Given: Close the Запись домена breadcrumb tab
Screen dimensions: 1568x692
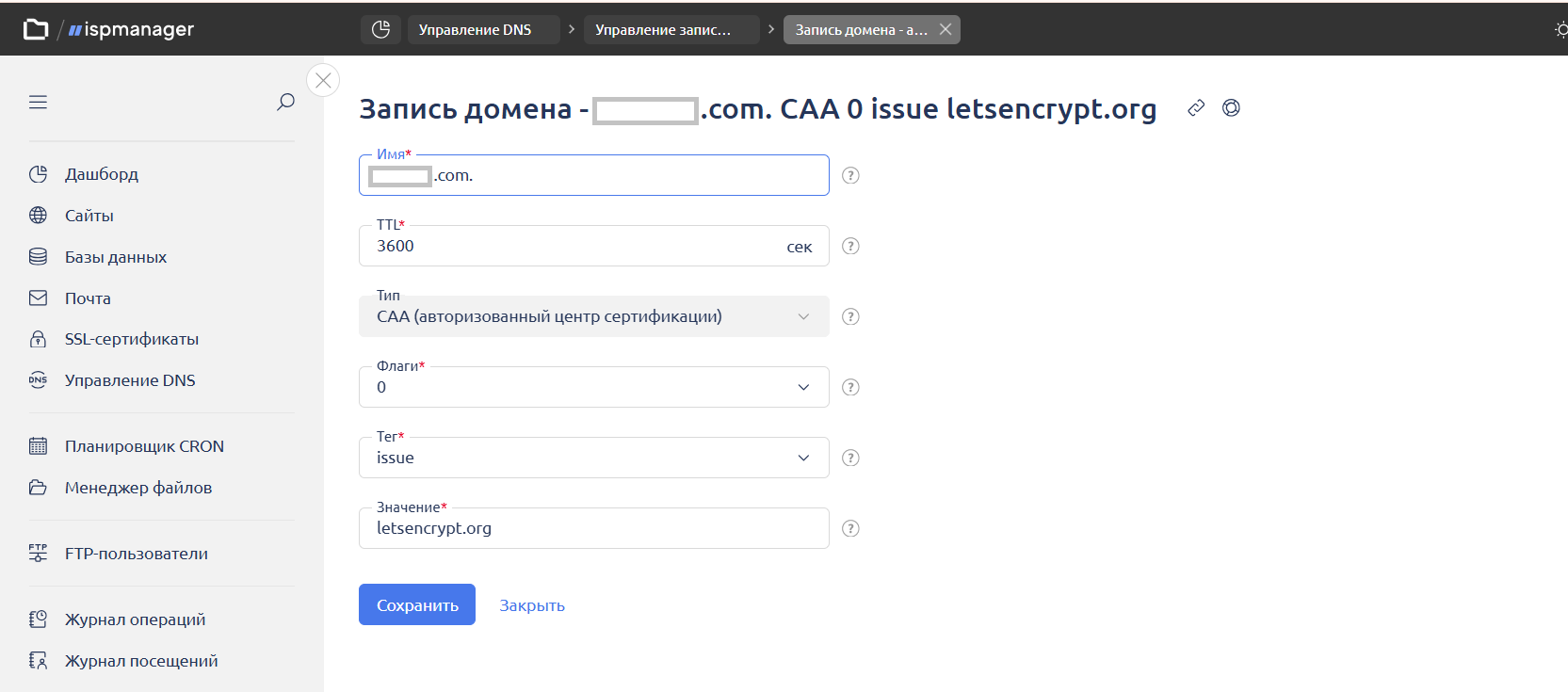Looking at the screenshot, I should 946,29.
